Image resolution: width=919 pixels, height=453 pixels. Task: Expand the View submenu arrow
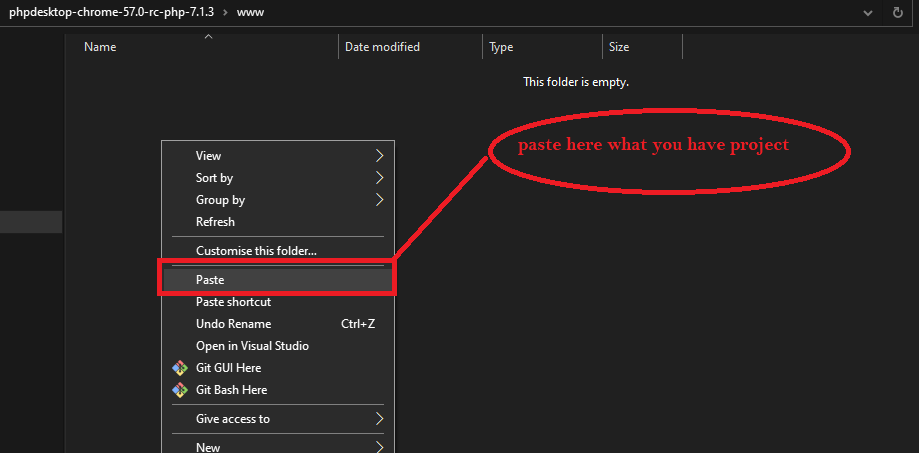coord(379,156)
